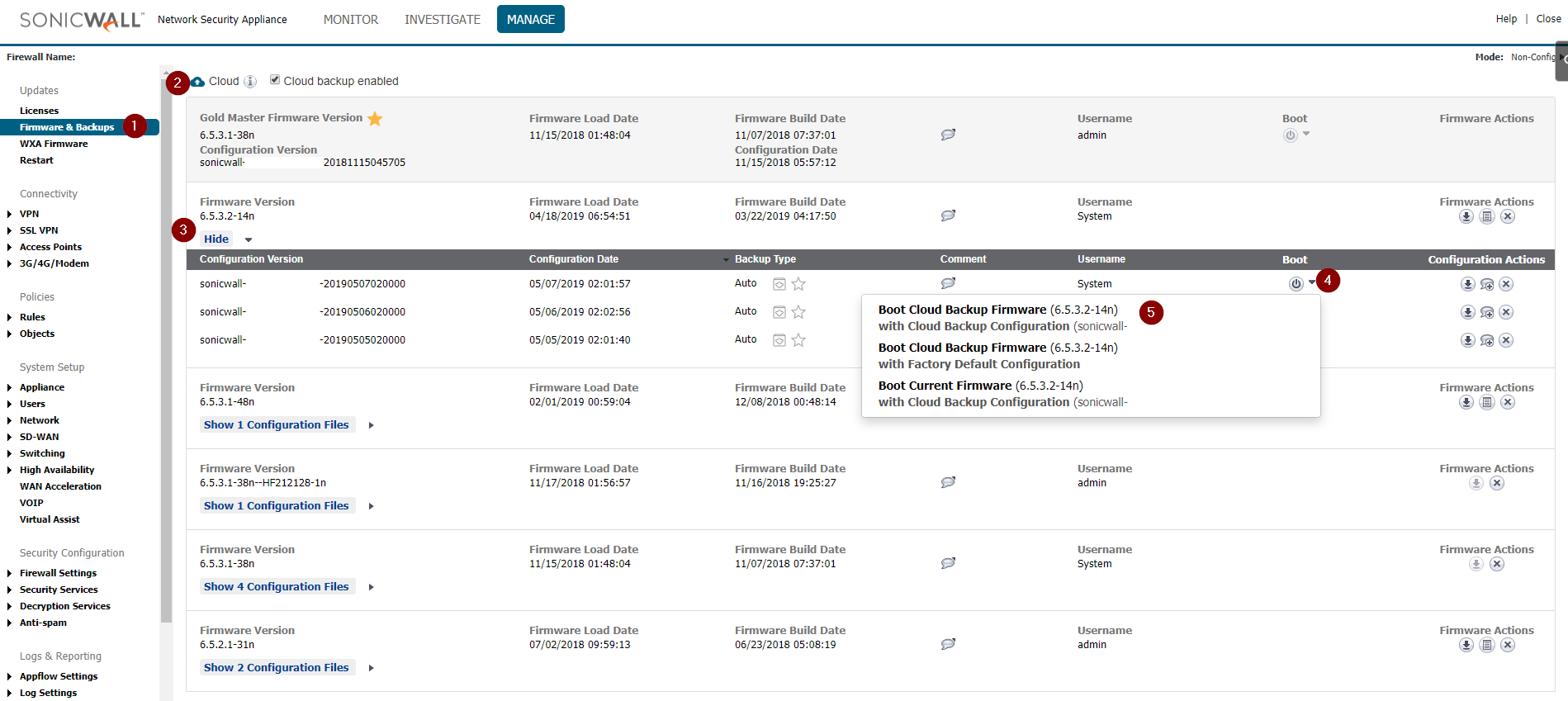Open comment icon for firmware 6.5.2.1-31n
Screen dimensions: 1568x701
pos(948,643)
